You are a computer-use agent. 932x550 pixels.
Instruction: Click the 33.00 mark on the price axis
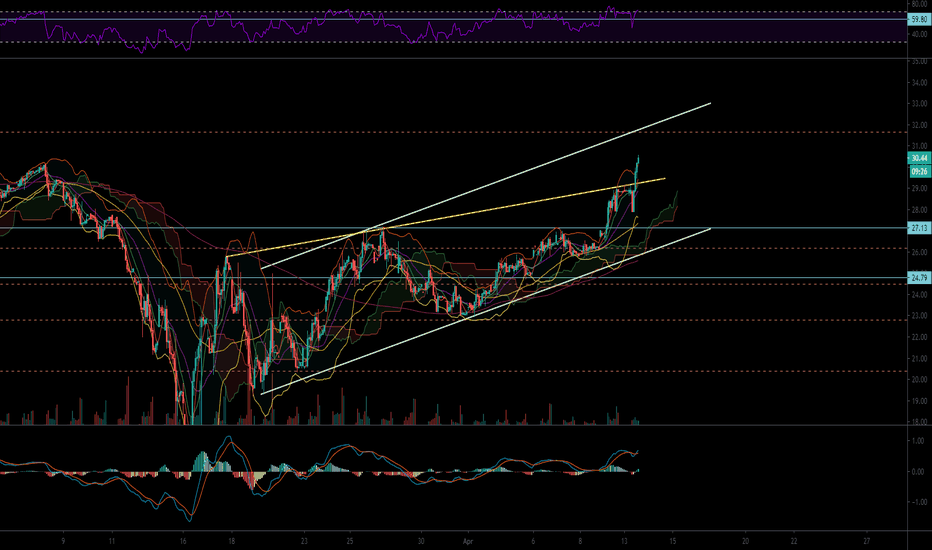[919, 103]
